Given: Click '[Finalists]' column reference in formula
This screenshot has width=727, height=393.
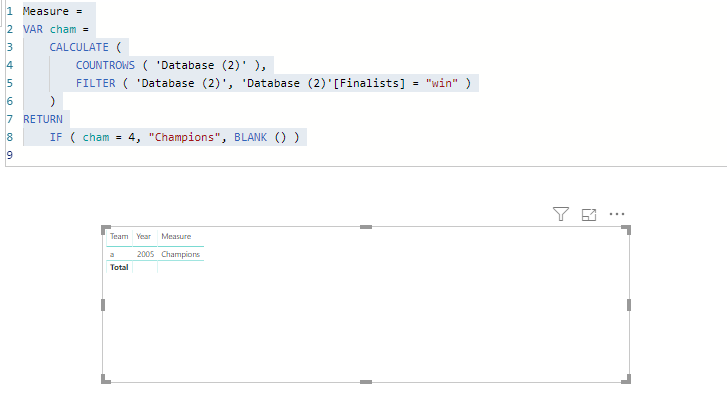Looking at the screenshot, I should click(x=369, y=83).
